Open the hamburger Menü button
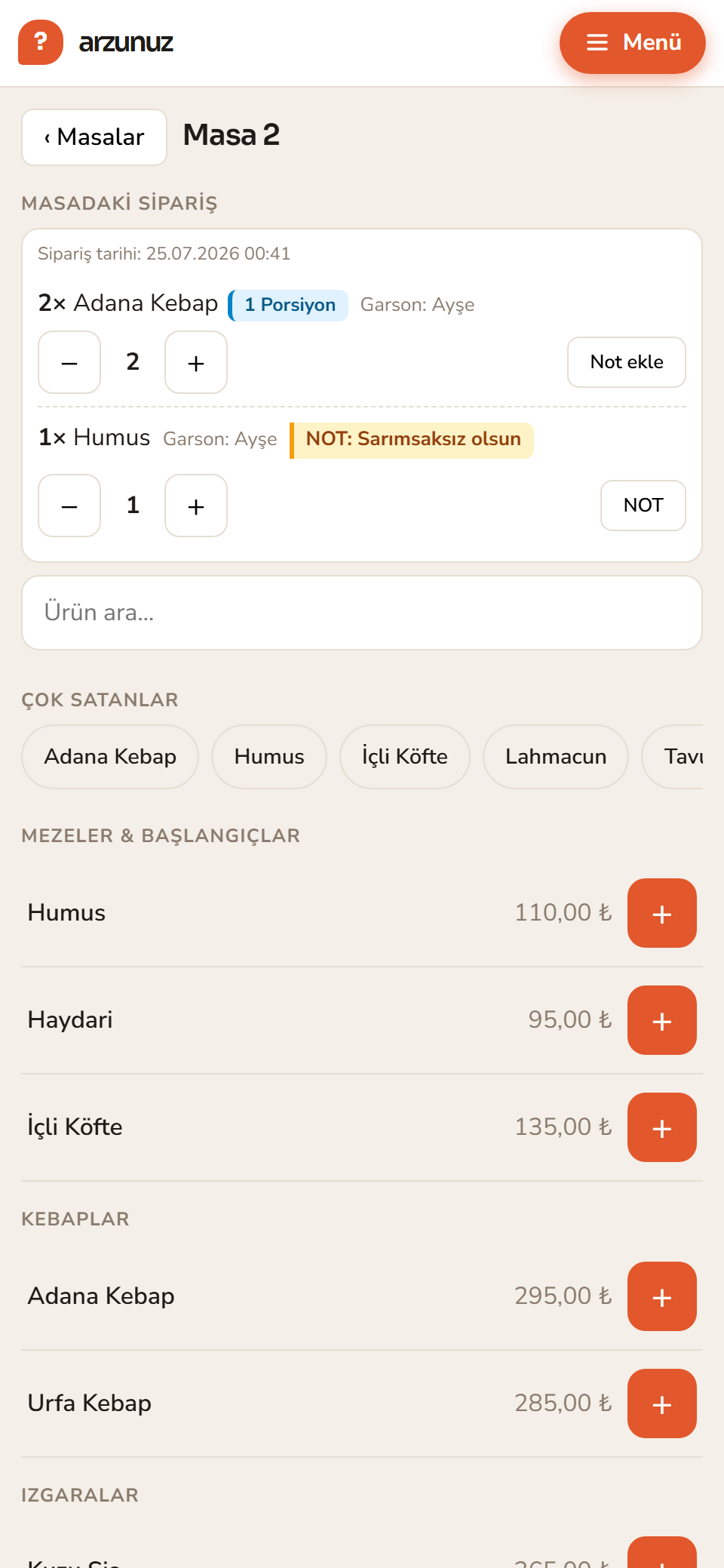The image size is (724, 1568). click(632, 43)
